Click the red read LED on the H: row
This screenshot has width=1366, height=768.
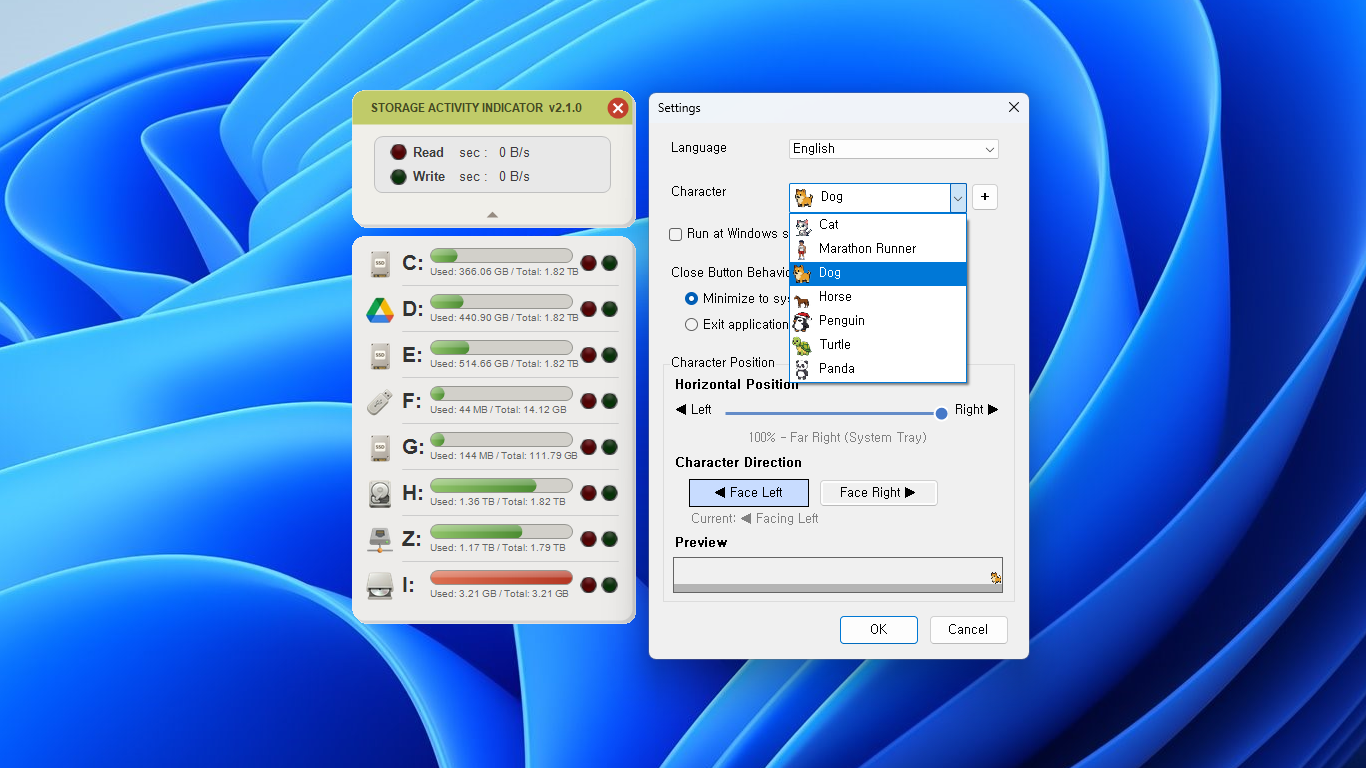[x=589, y=493]
